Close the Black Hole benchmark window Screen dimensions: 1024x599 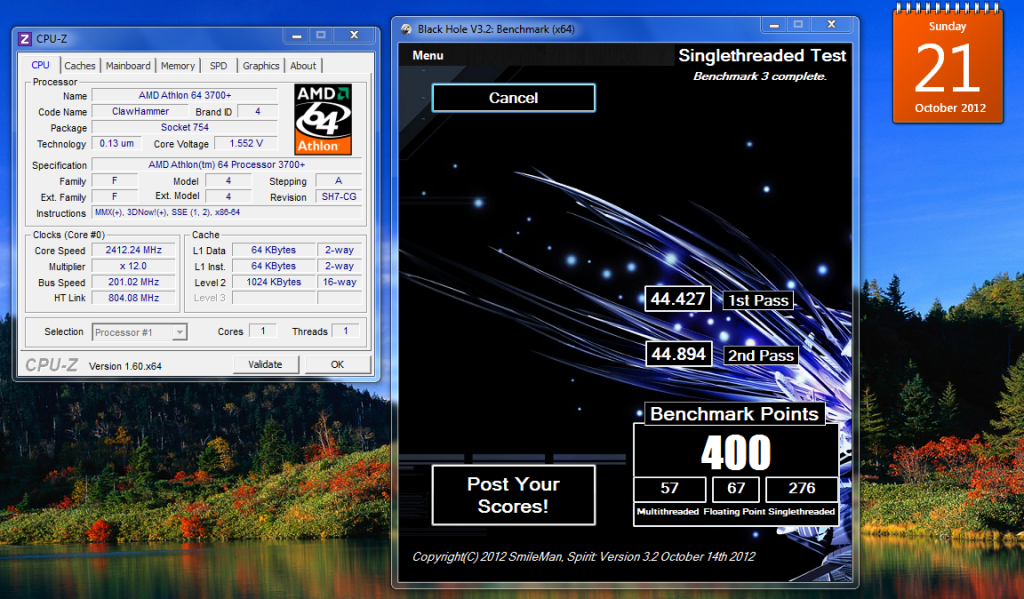[x=831, y=25]
